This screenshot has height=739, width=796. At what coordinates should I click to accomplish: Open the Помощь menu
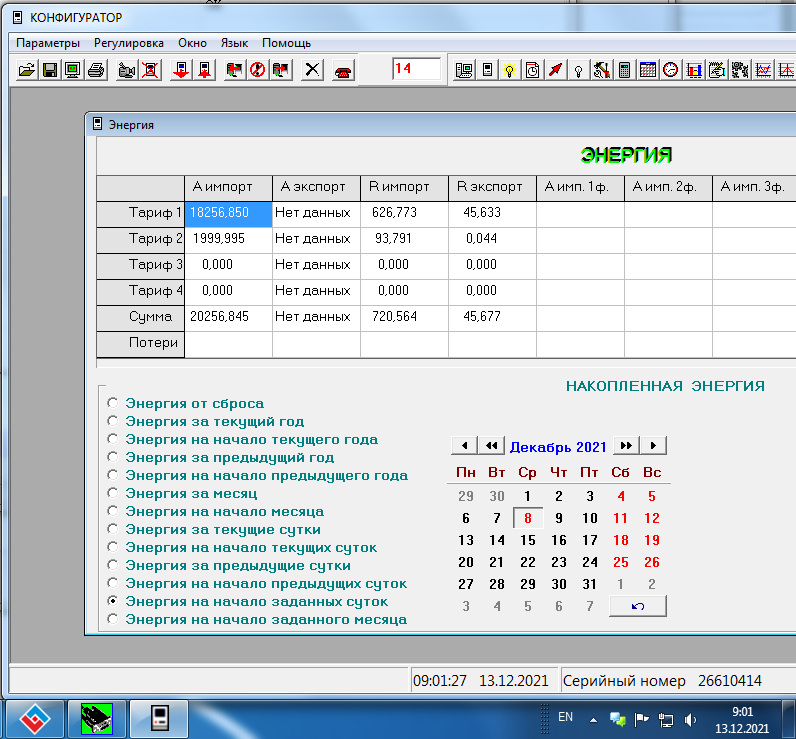click(x=286, y=43)
